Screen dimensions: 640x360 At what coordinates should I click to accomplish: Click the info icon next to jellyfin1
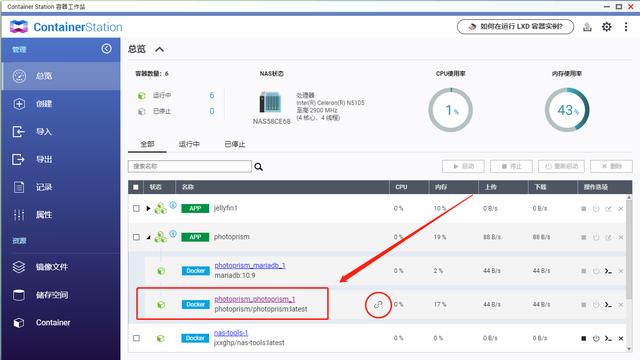pos(173,205)
